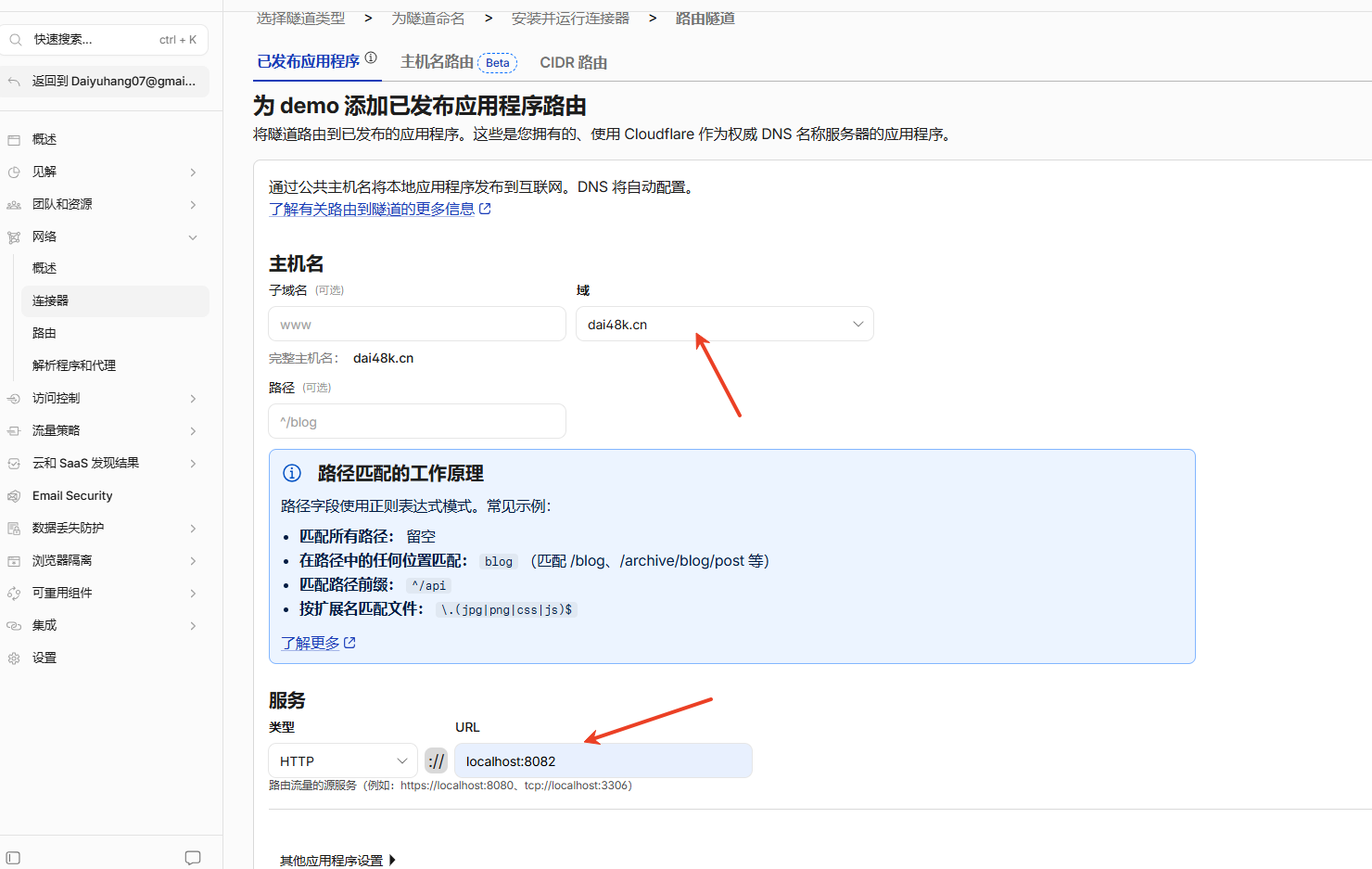Click 返回到 Daiyuhang07@gmai... account button
Viewport: 1372px width, 869px height.
[x=105, y=82]
